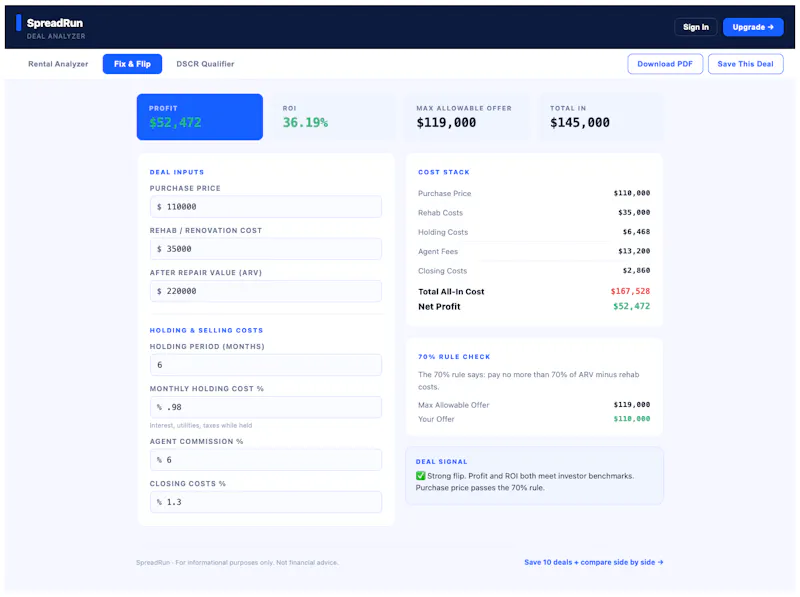
Task: Click the Closing Costs $2,860 value
Action: pos(636,270)
